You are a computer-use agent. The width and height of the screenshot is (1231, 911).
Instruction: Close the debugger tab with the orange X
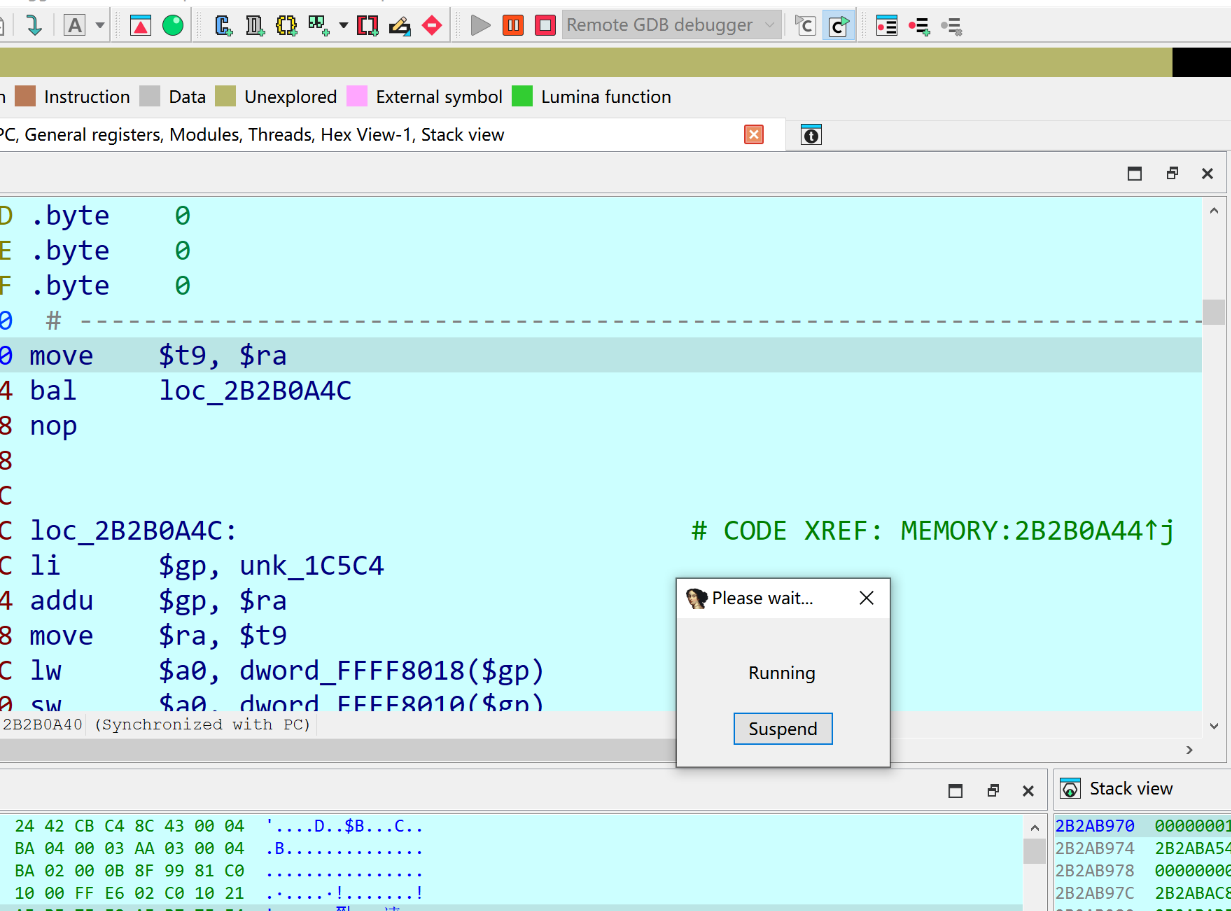coord(754,134)
